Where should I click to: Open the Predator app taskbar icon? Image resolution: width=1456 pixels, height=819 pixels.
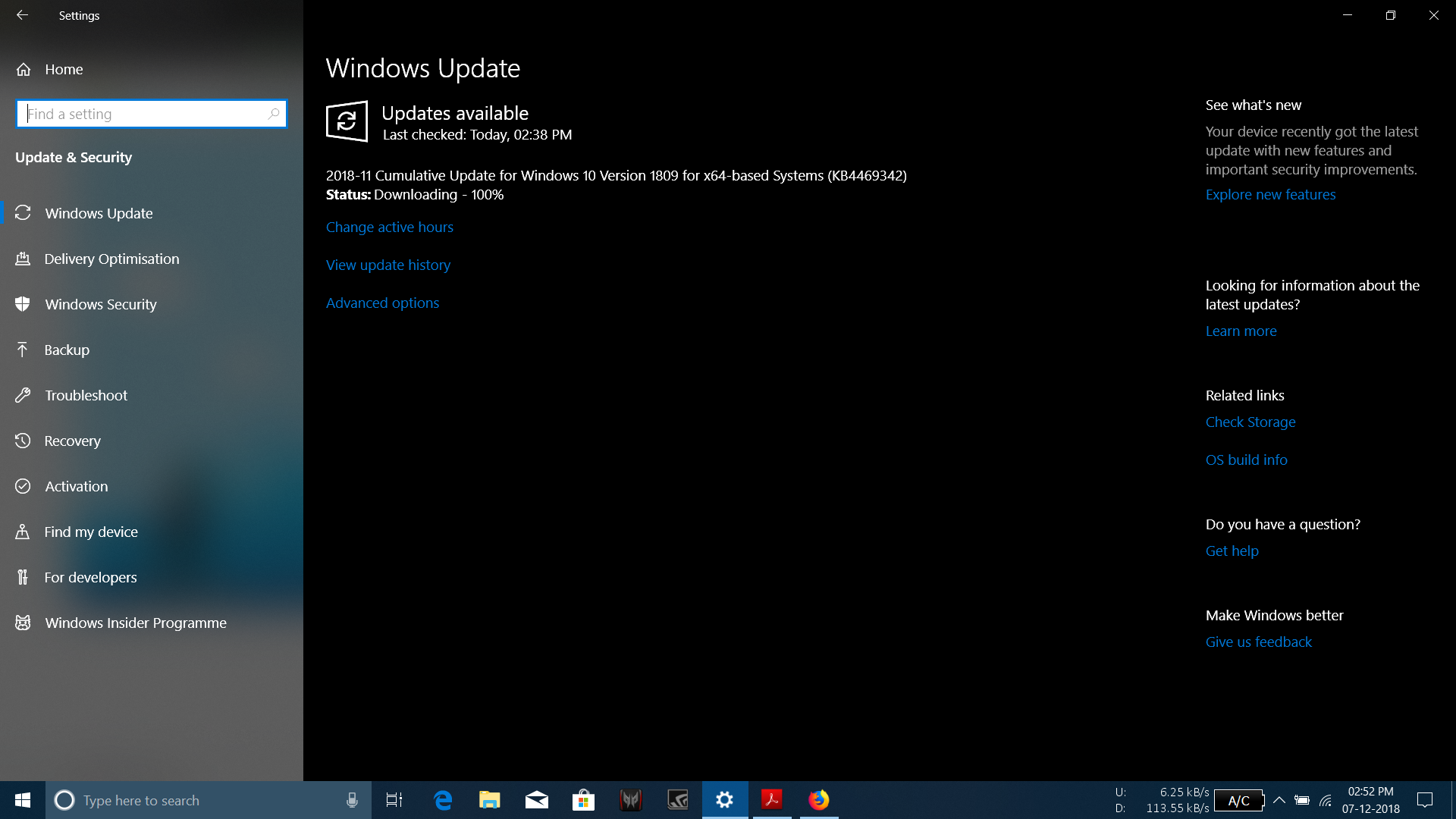(x=631, y=800)
